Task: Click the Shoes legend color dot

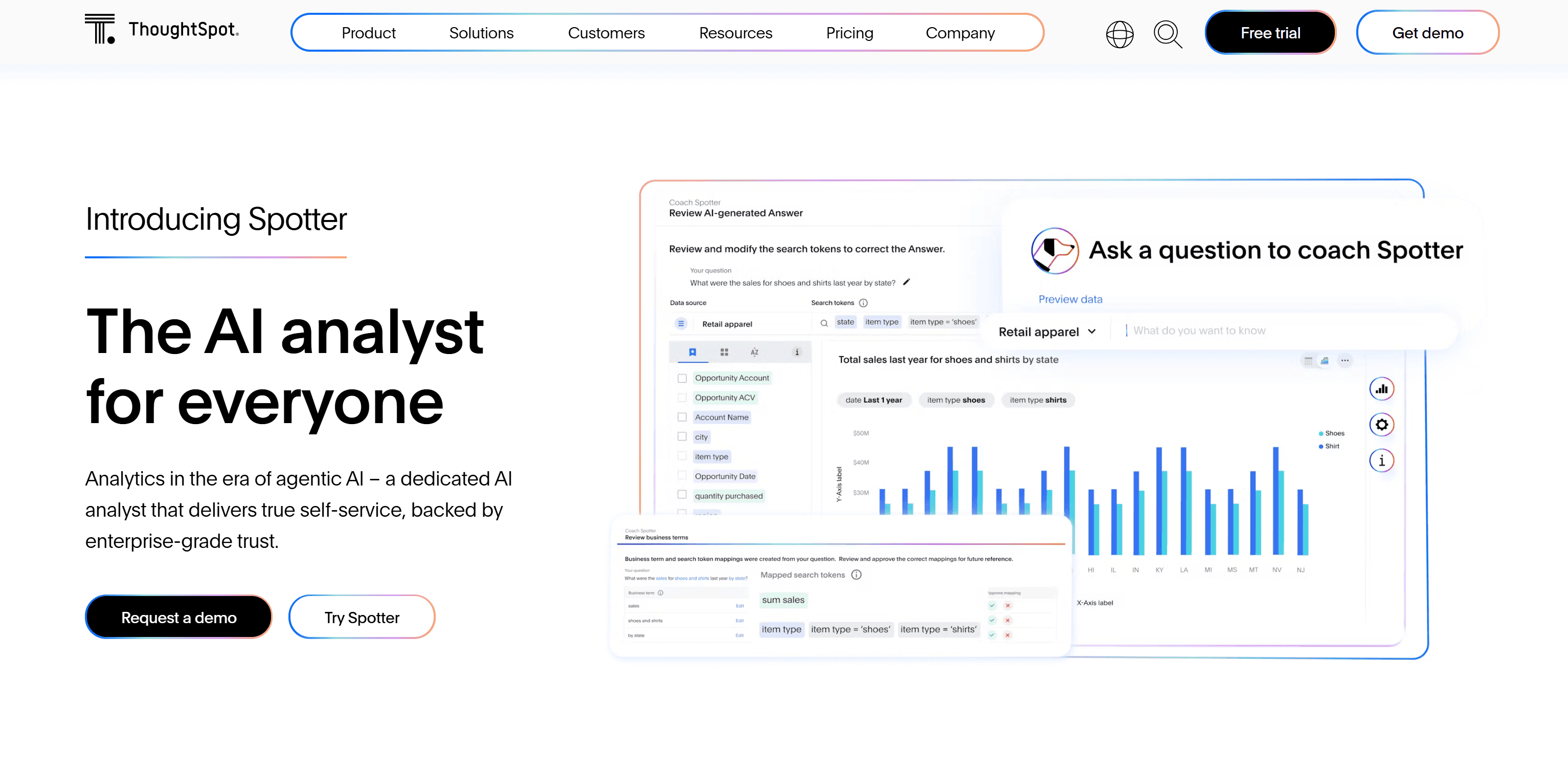Action: point(1321,434)
